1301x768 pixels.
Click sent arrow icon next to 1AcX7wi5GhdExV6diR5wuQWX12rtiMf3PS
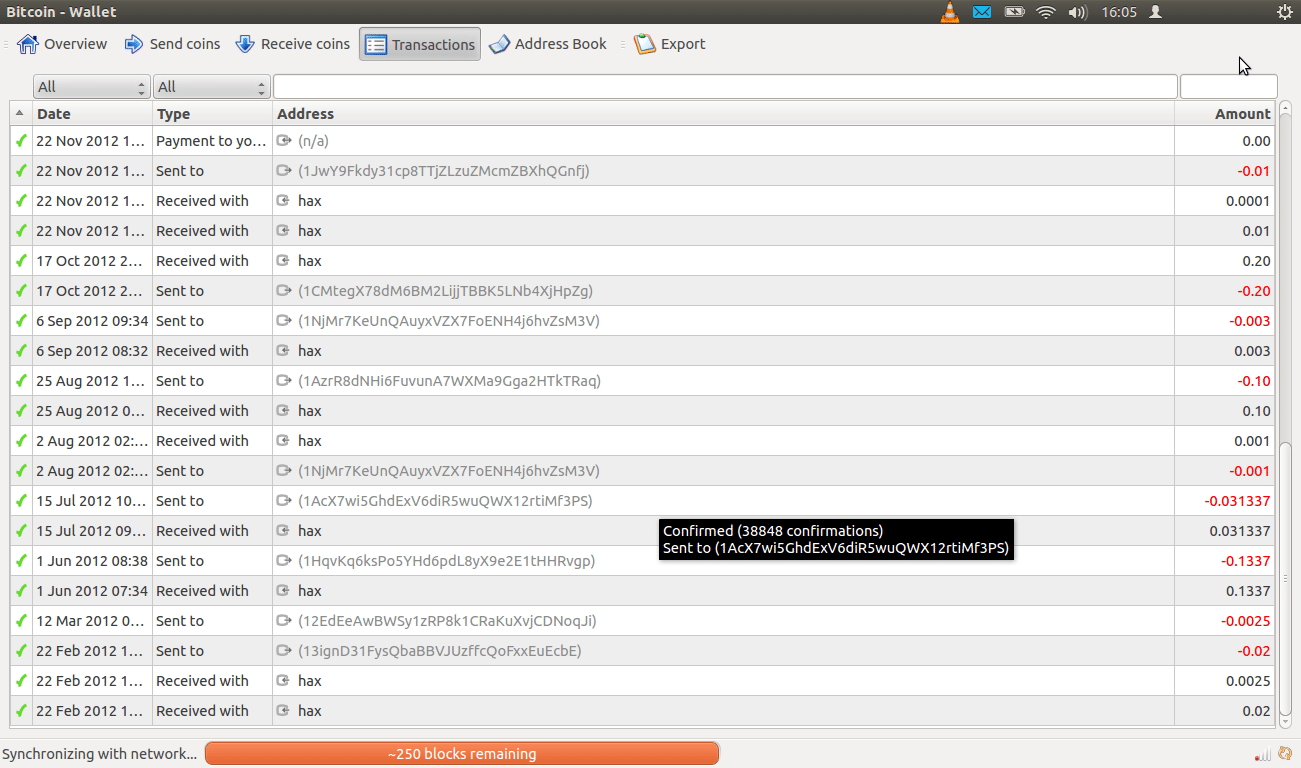tap(284, 501)
